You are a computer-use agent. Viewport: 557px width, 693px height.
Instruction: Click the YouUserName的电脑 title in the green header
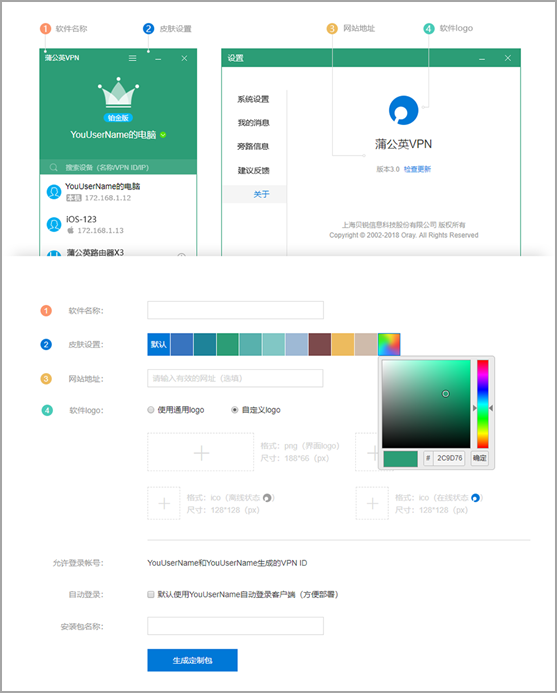(113, 135)
